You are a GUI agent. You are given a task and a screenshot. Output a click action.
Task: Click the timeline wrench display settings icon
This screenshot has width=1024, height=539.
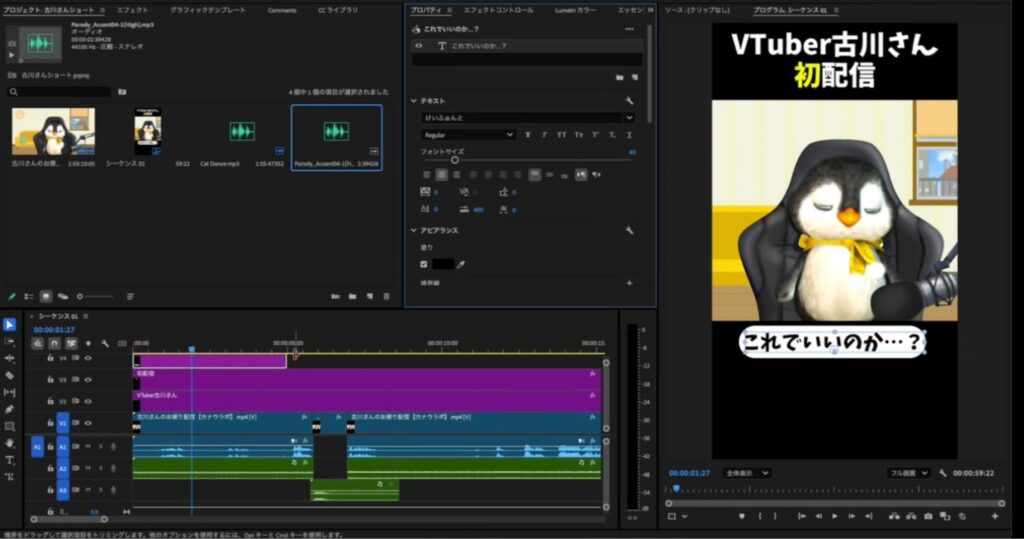pyautogui.click(x=105, y=343)
